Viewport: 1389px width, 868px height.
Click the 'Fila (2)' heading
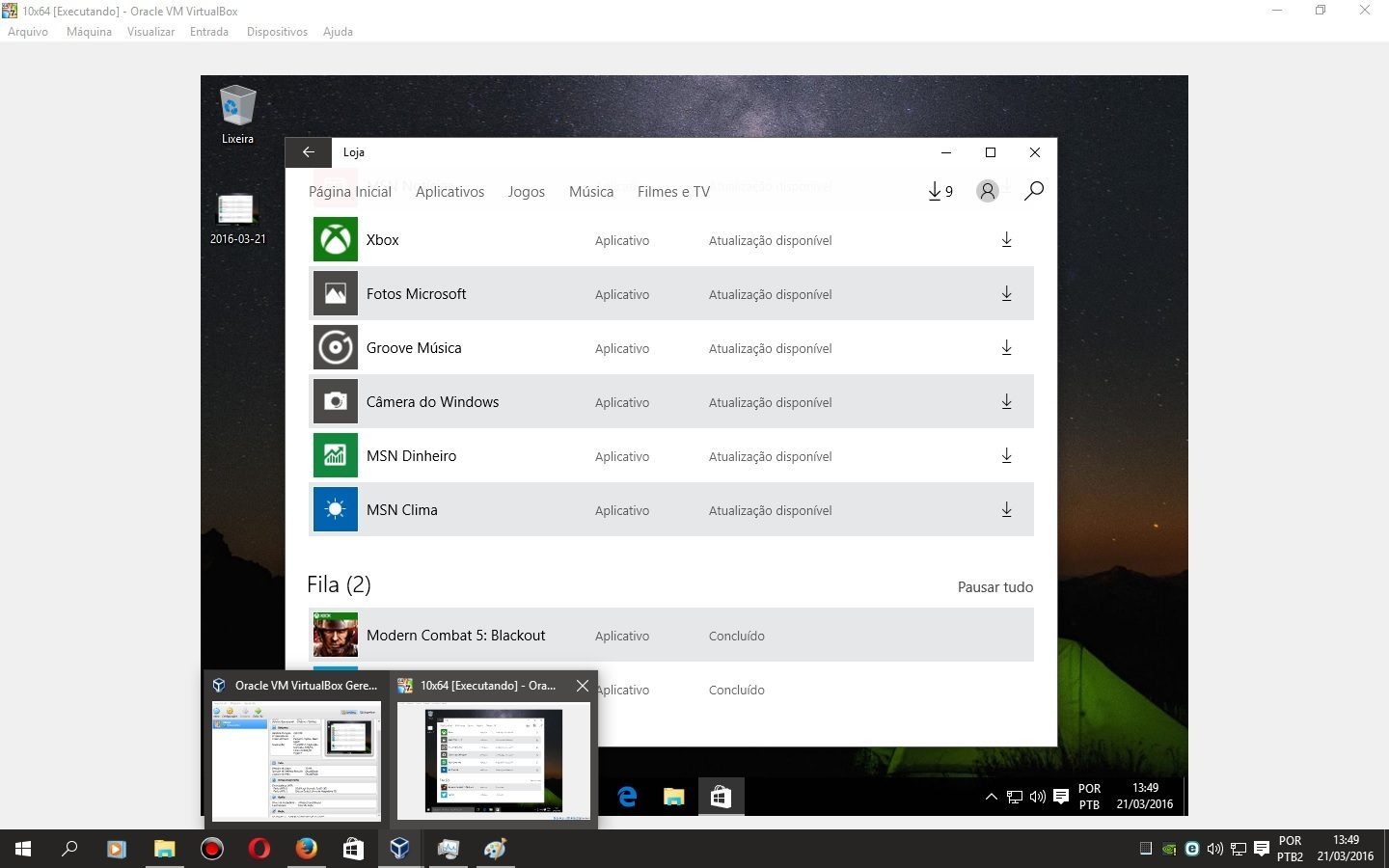click(339, 584)
